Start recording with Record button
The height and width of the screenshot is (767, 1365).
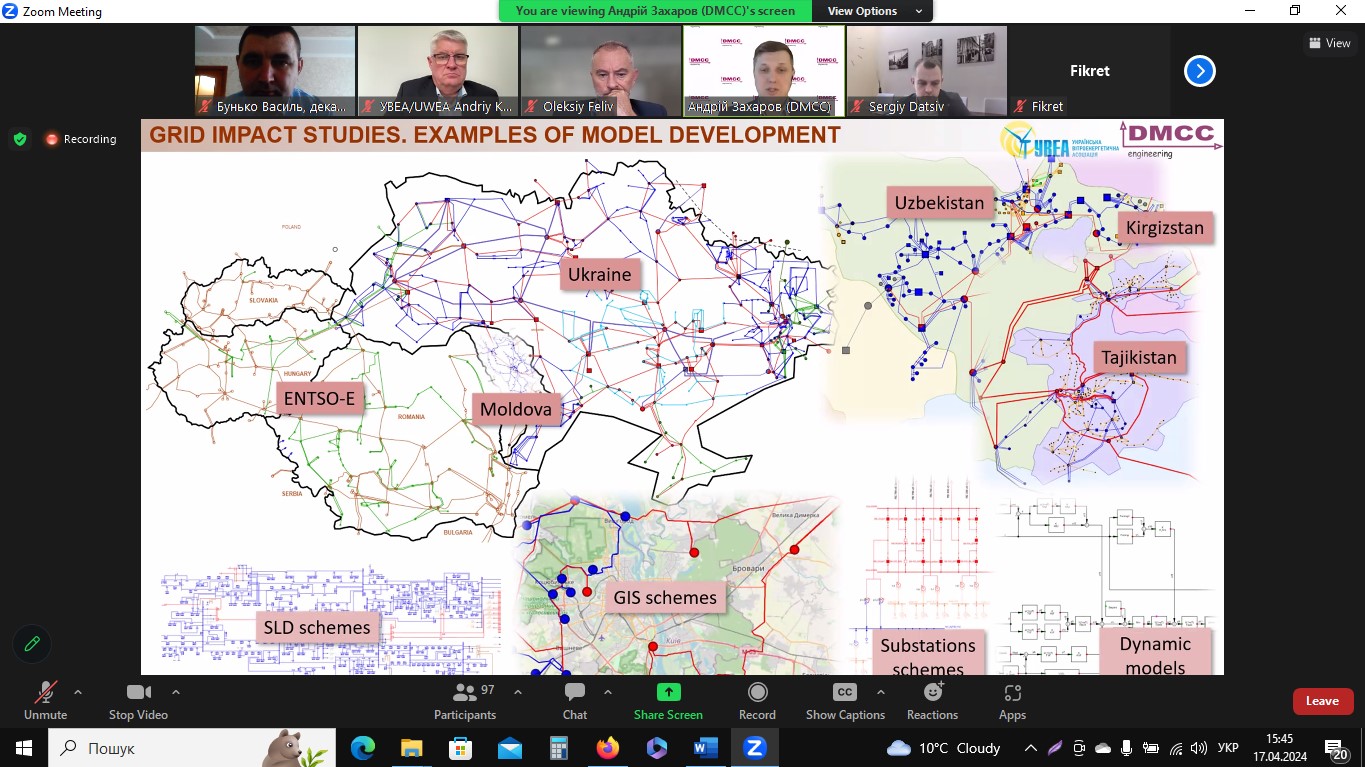[757, 701]
